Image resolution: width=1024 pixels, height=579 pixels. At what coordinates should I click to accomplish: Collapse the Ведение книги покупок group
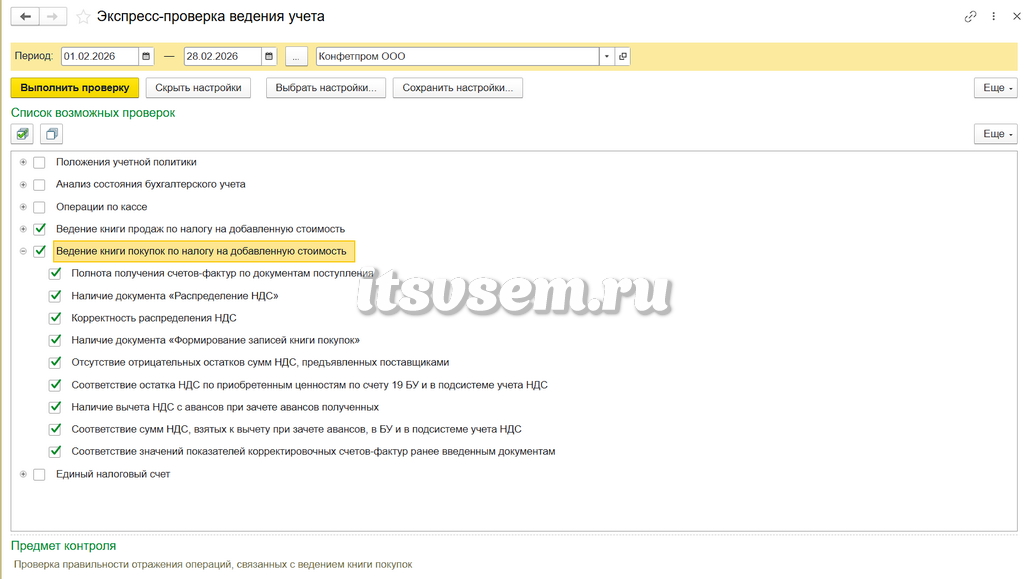click(x=23, y=251)
